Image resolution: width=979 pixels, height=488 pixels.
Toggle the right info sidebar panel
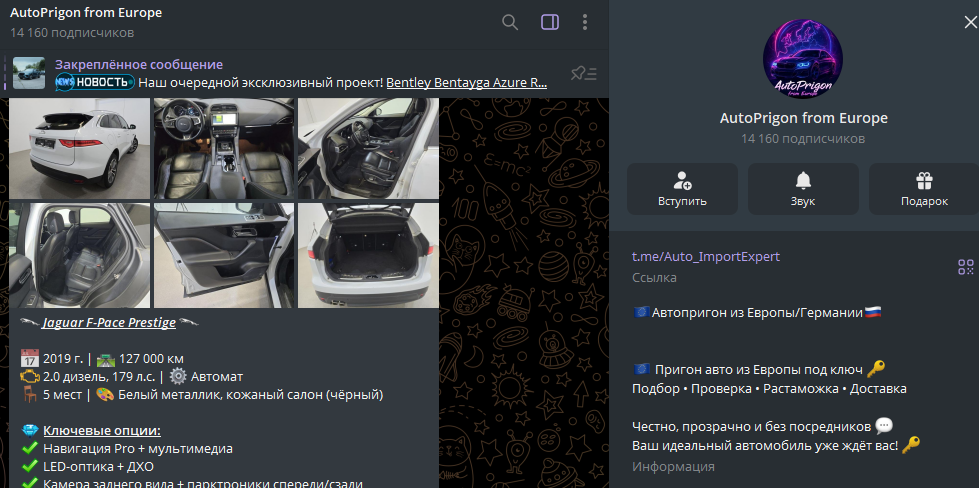click(x=550, y=22)
